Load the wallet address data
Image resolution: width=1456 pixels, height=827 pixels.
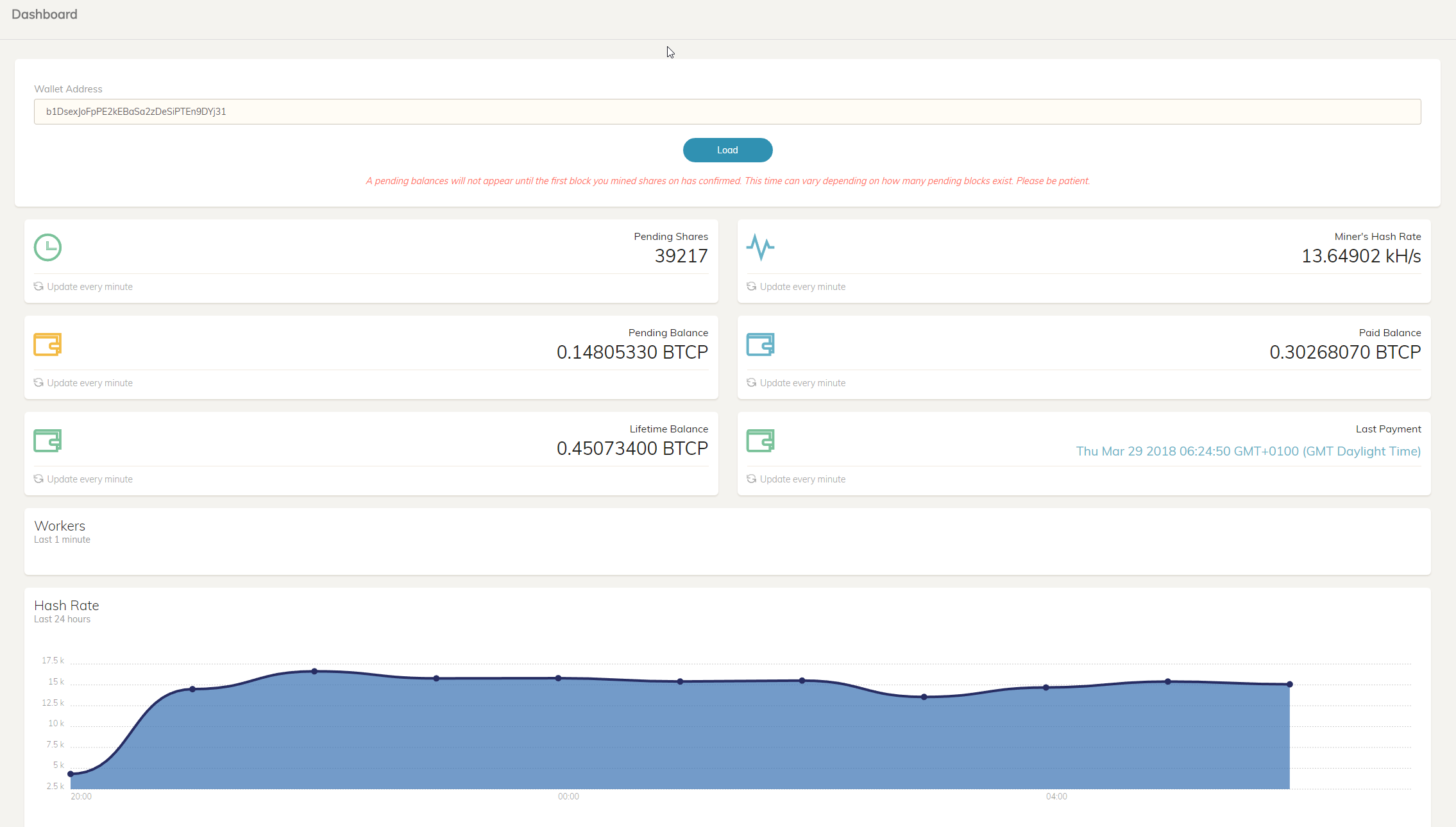click(x=727, y=150)
